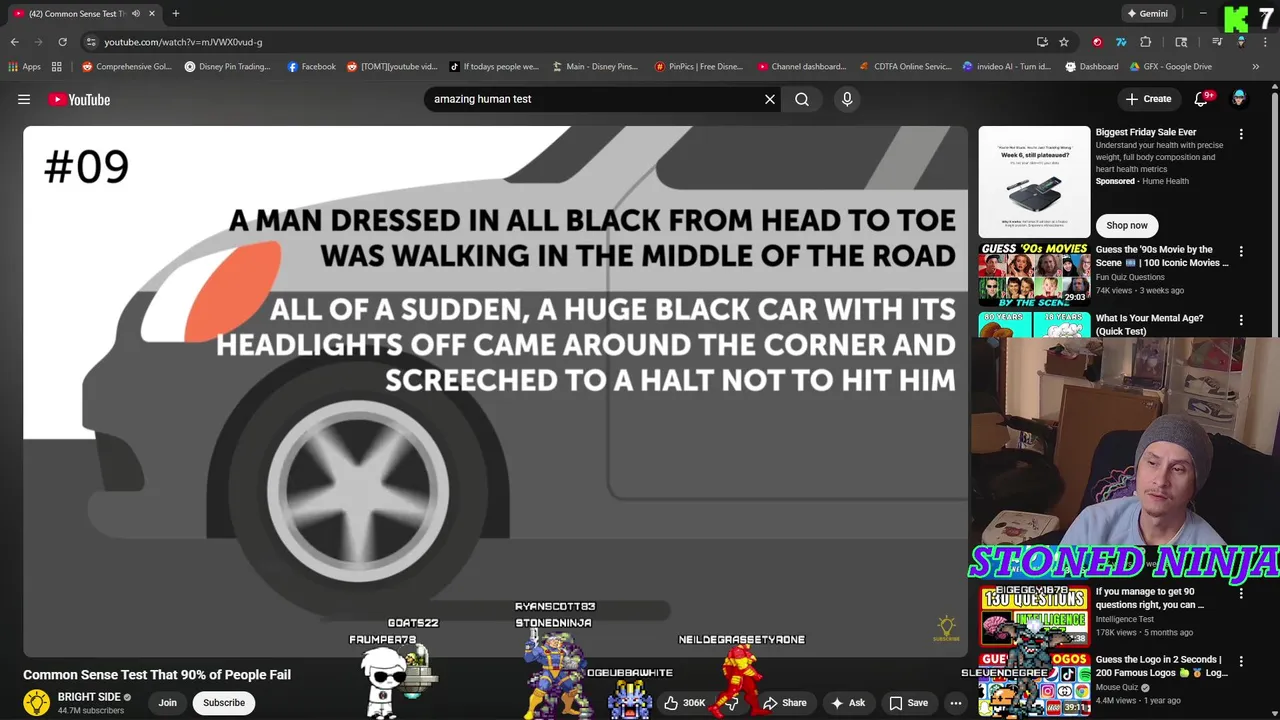Screen dimensions: 1280x720
Task: Open the Dashboard bookmark
Action: coord(1092,67)
